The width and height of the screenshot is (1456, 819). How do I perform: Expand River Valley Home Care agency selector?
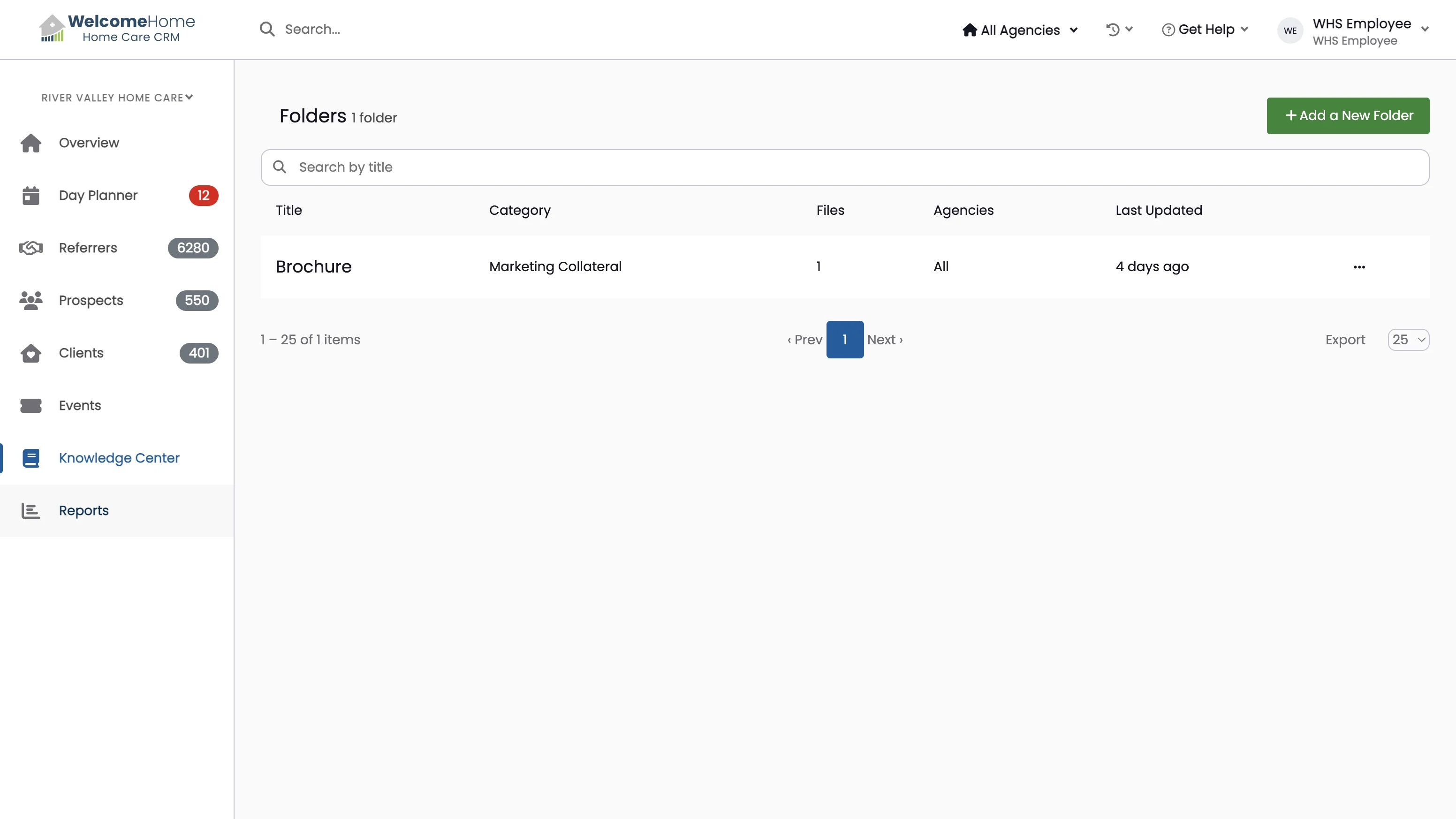117,98
